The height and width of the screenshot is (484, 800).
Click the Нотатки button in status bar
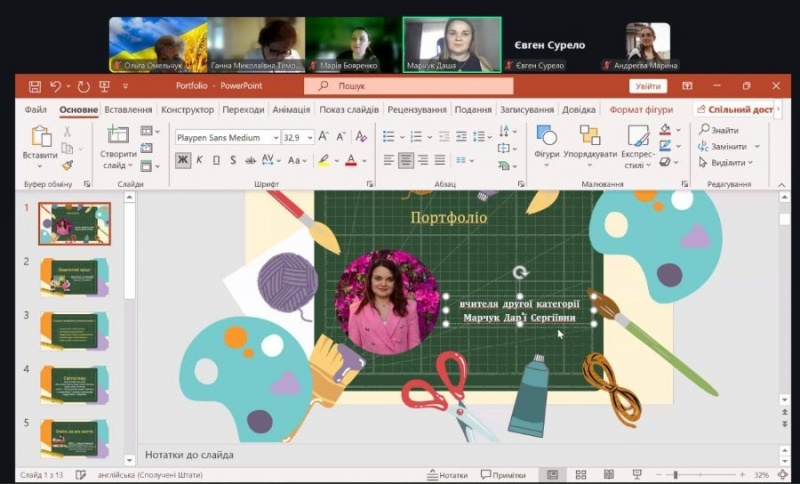(x=447, y=475)
